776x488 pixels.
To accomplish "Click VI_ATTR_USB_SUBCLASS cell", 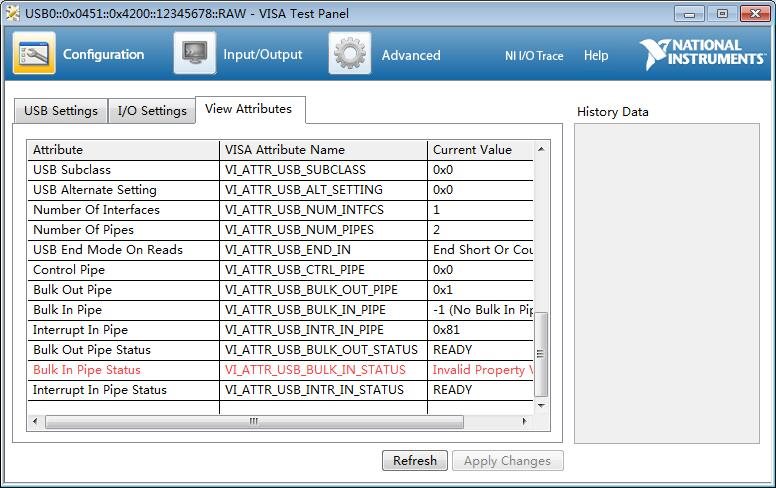I will 323,170.
